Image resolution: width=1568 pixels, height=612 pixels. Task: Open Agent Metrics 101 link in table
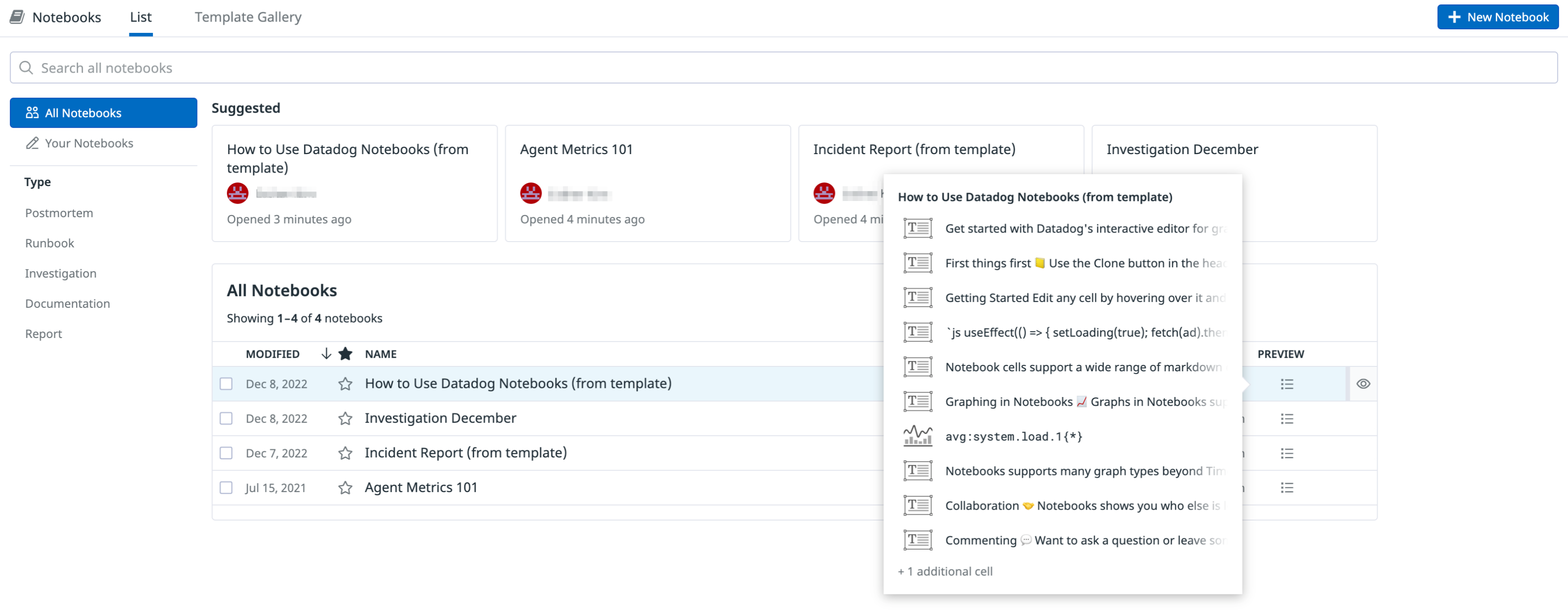(421, 487)
